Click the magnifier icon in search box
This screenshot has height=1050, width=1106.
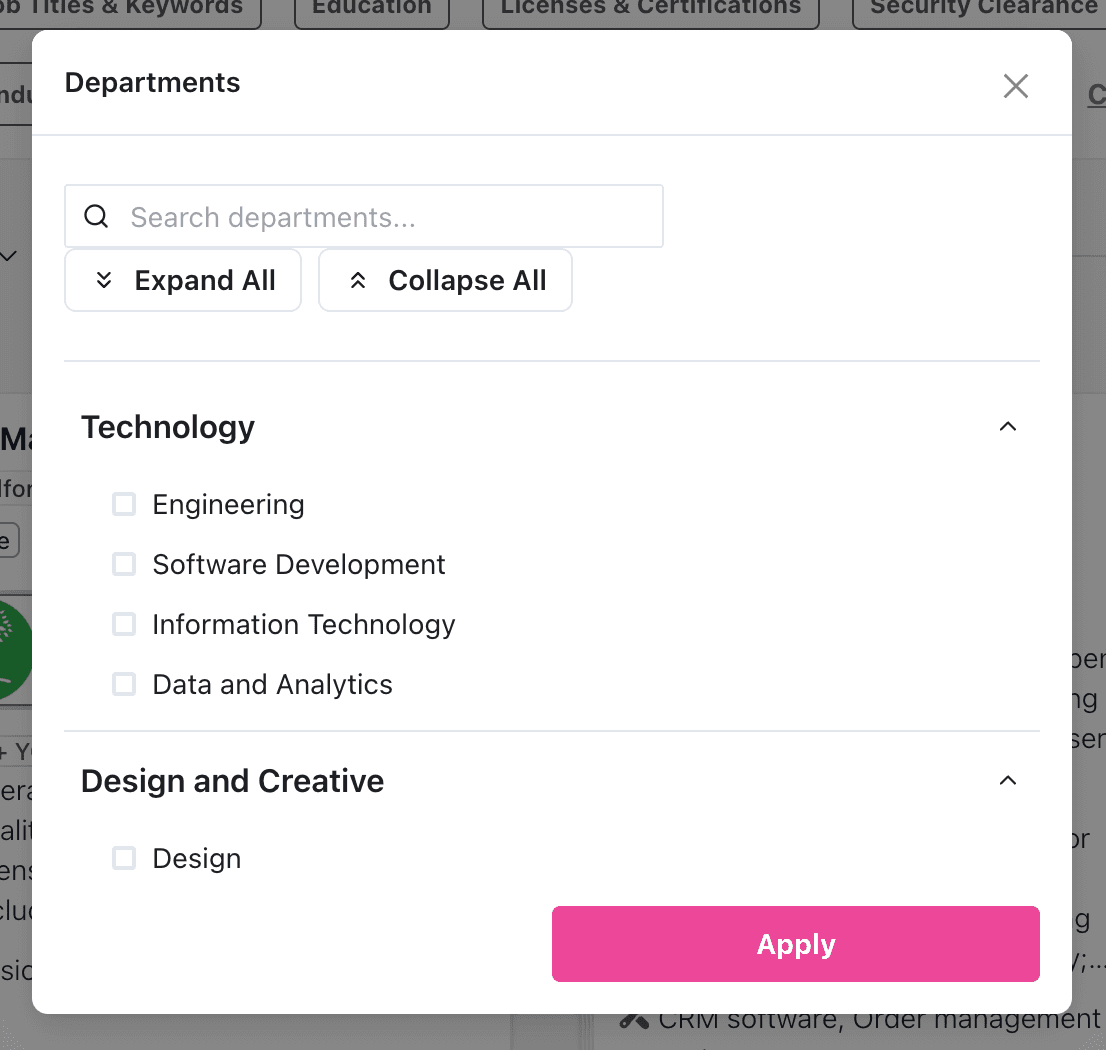[96, 216]
